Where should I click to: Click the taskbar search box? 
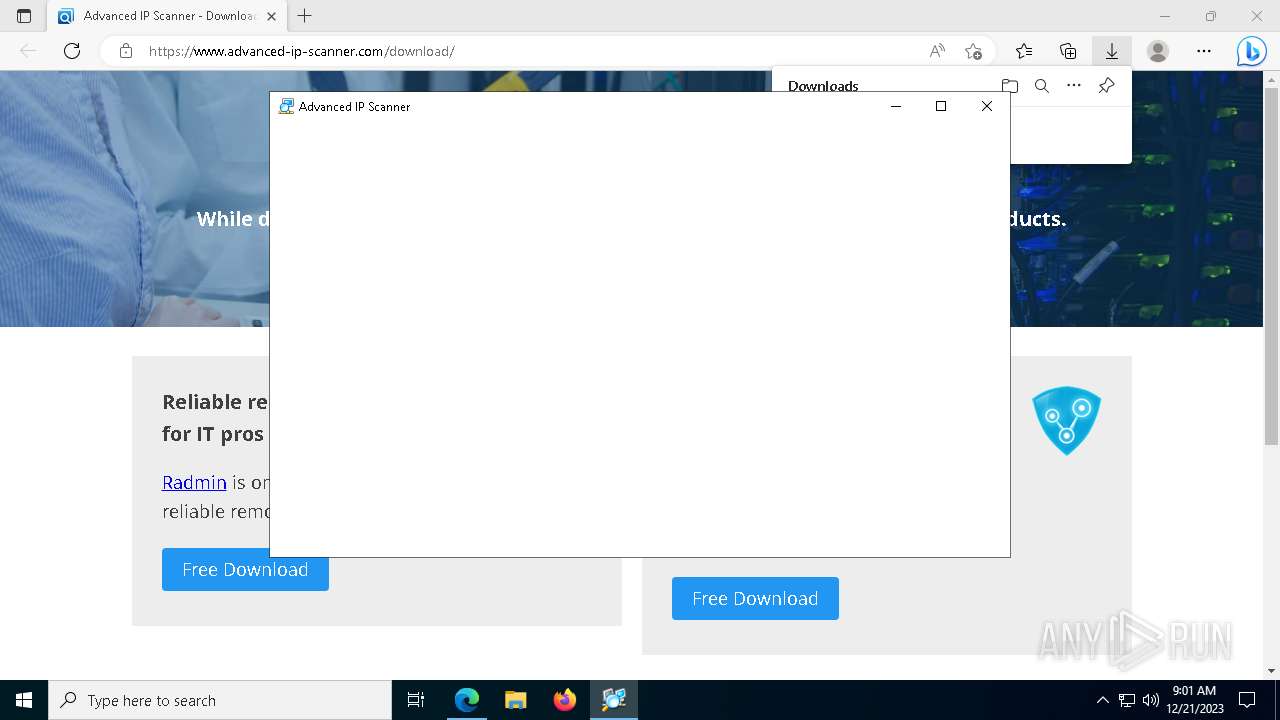tap(220, 700)
